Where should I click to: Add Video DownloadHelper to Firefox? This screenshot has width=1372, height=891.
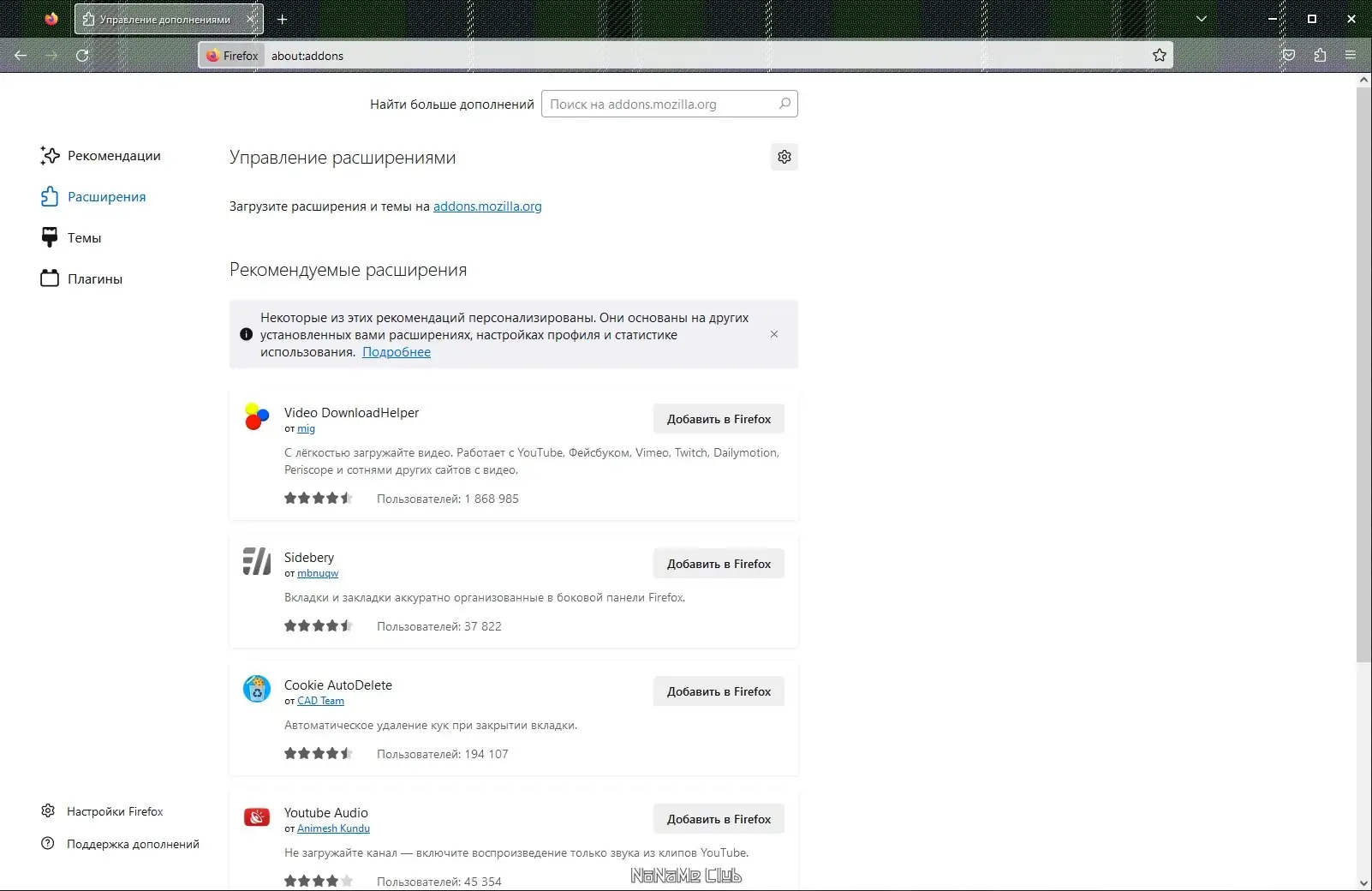coord(719,419)
